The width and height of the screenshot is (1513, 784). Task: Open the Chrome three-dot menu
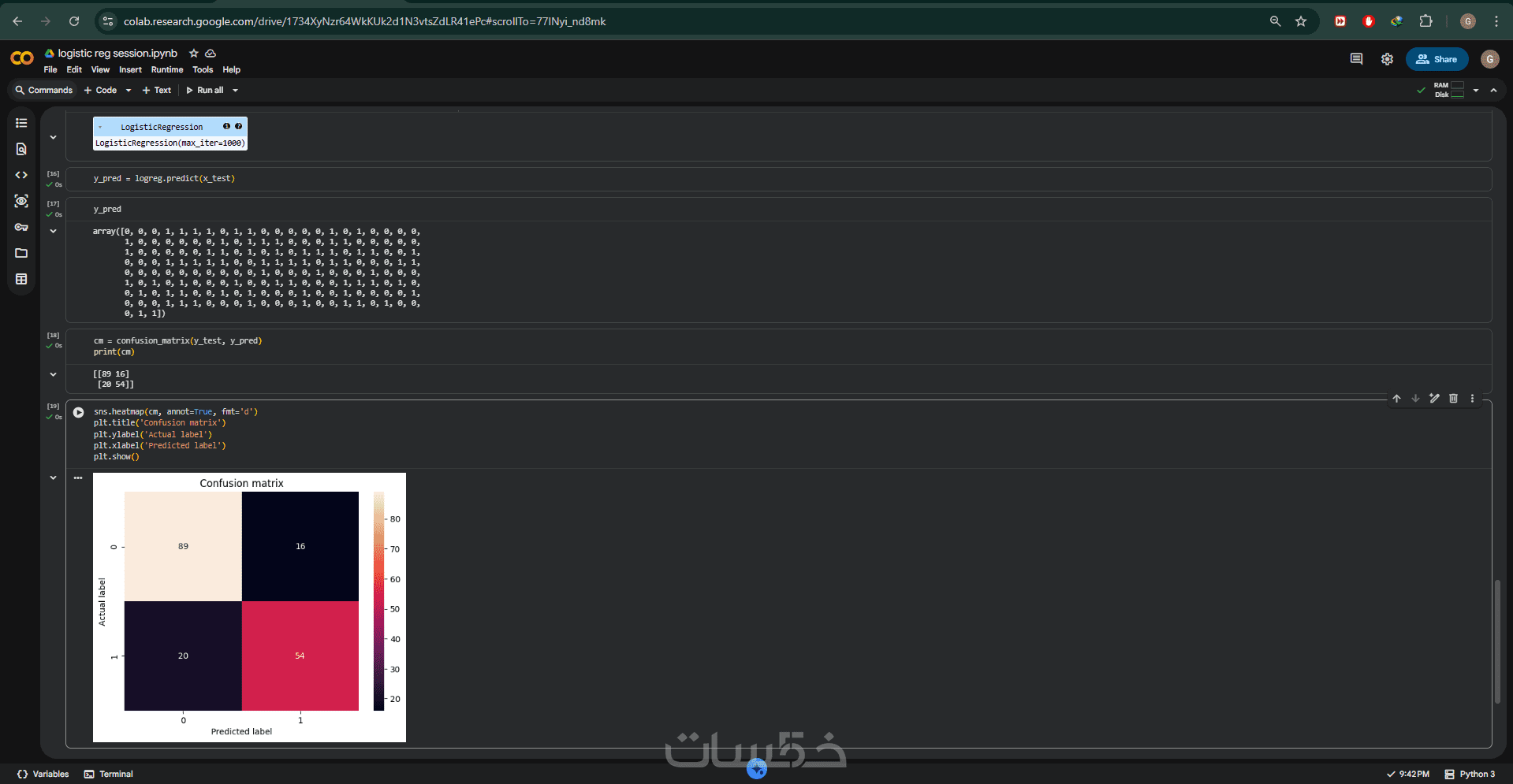[x=1496, y=21]
